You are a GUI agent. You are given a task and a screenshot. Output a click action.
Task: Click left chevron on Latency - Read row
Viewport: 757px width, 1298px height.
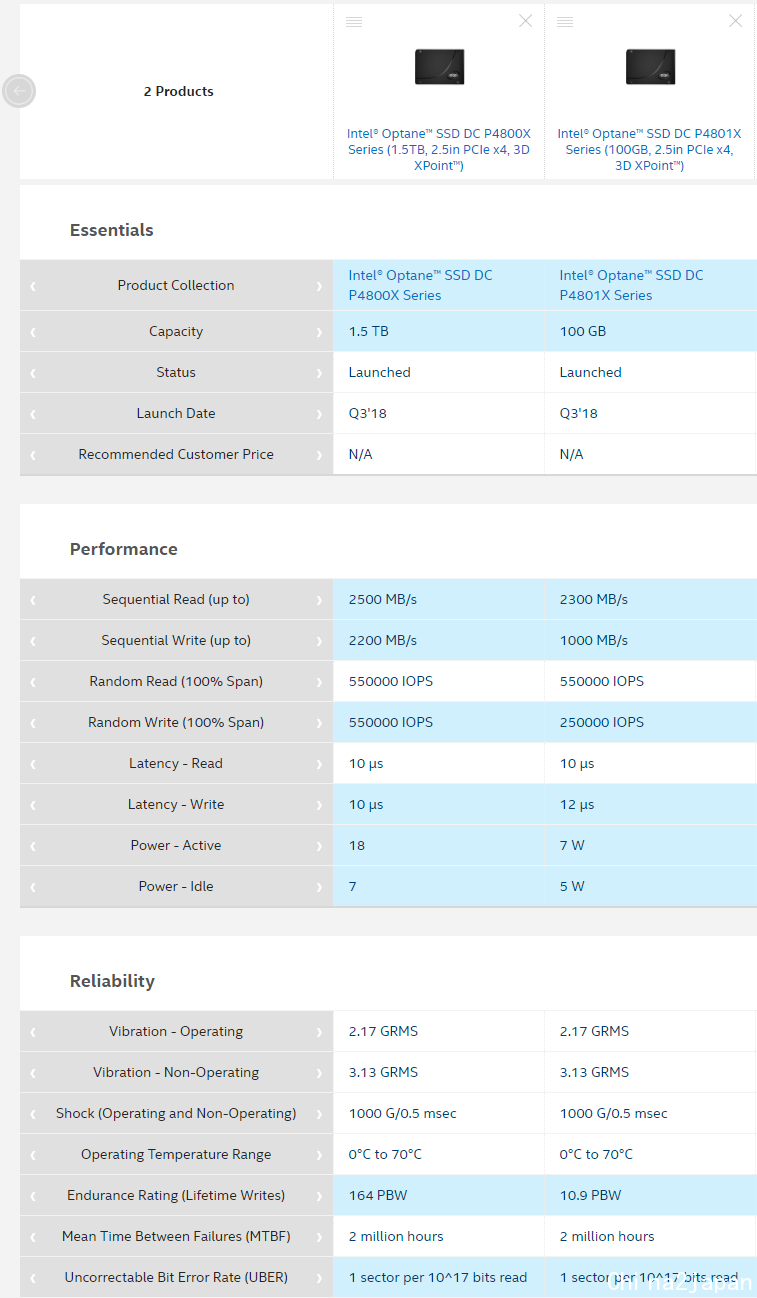point(33,764)
